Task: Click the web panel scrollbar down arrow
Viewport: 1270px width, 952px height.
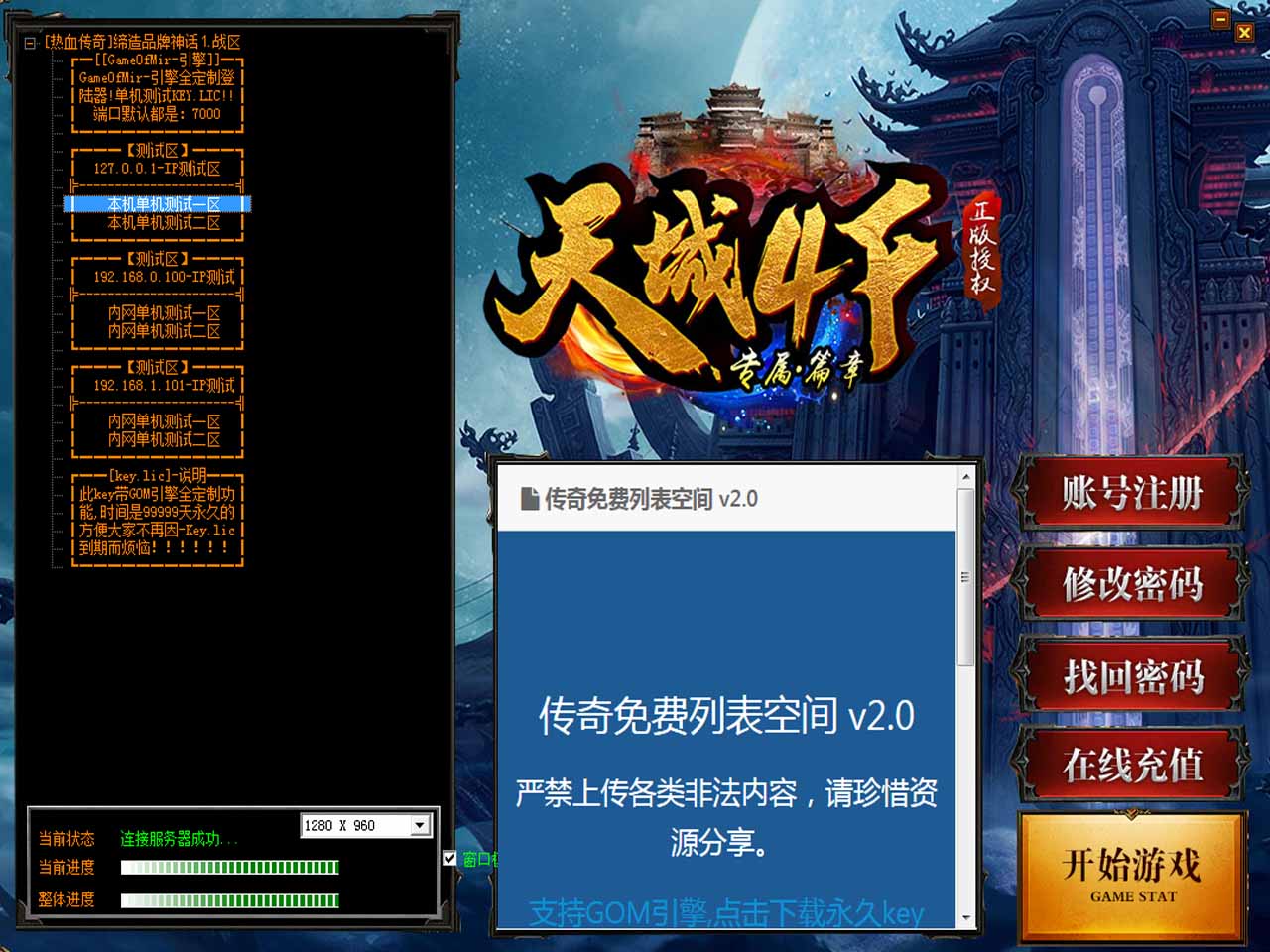Action: pyautogui.click(x=965, y=918)
